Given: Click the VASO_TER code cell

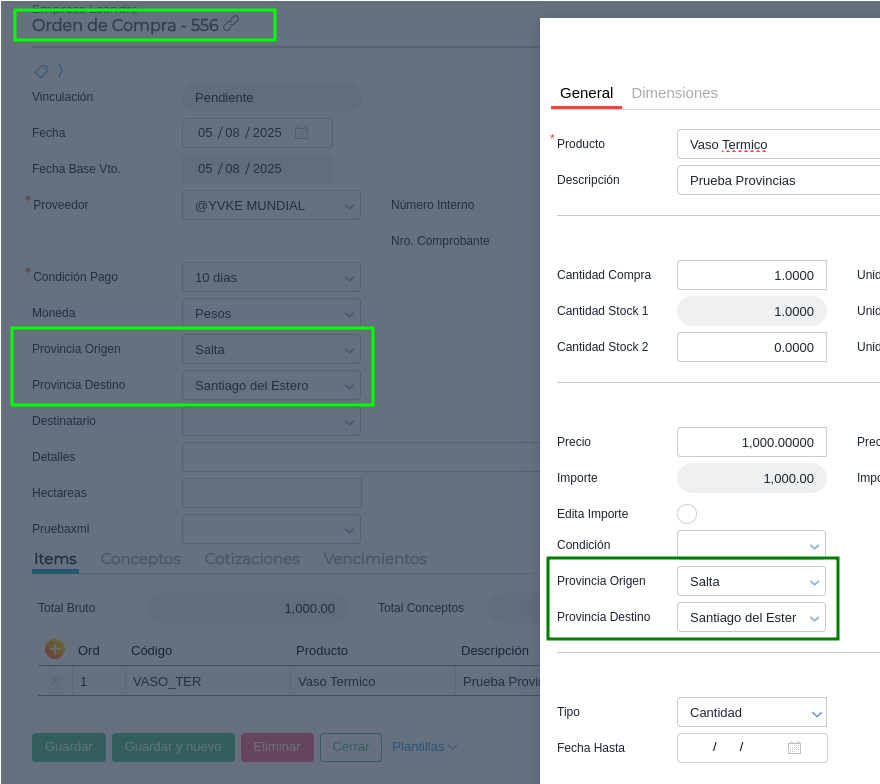Looking at the screenshot, I should (x=207, y=681).
